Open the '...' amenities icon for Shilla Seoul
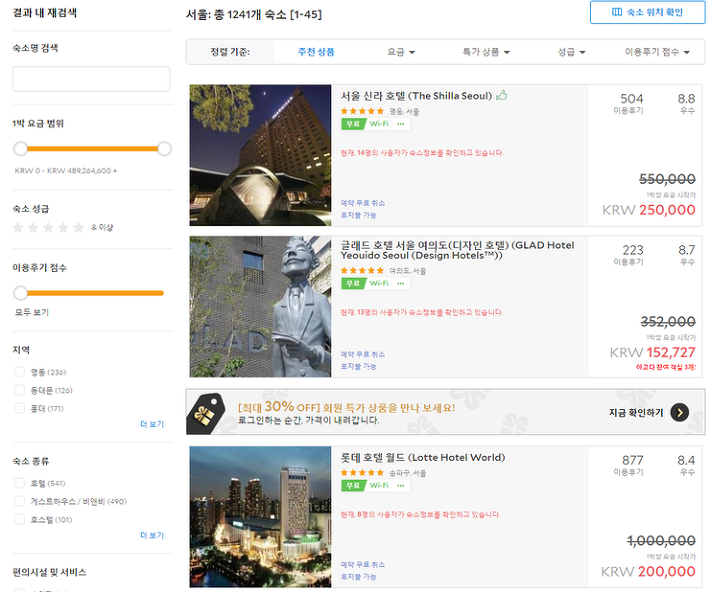This screenshot has height=592, width=710. tap(401, 124)
